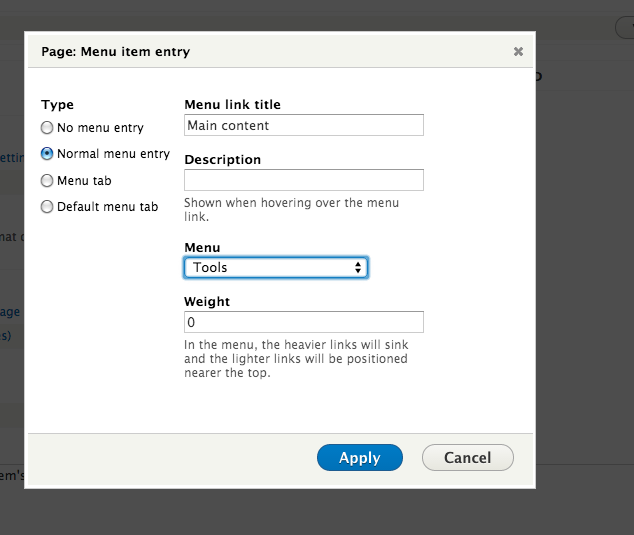Focus the empty Description input field
This screenshot has width=634, height=535.
tap(304, 180)
